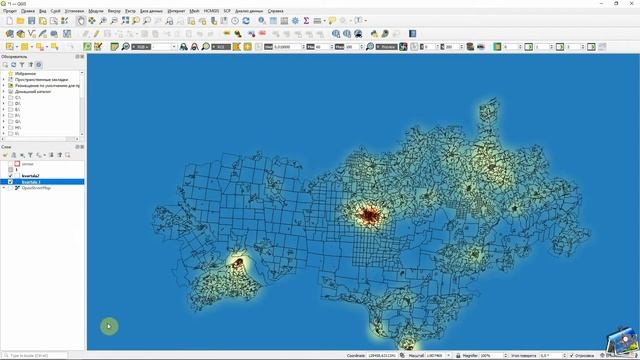
Task: Select the Zoom Out tool
Action: [114, 20]
